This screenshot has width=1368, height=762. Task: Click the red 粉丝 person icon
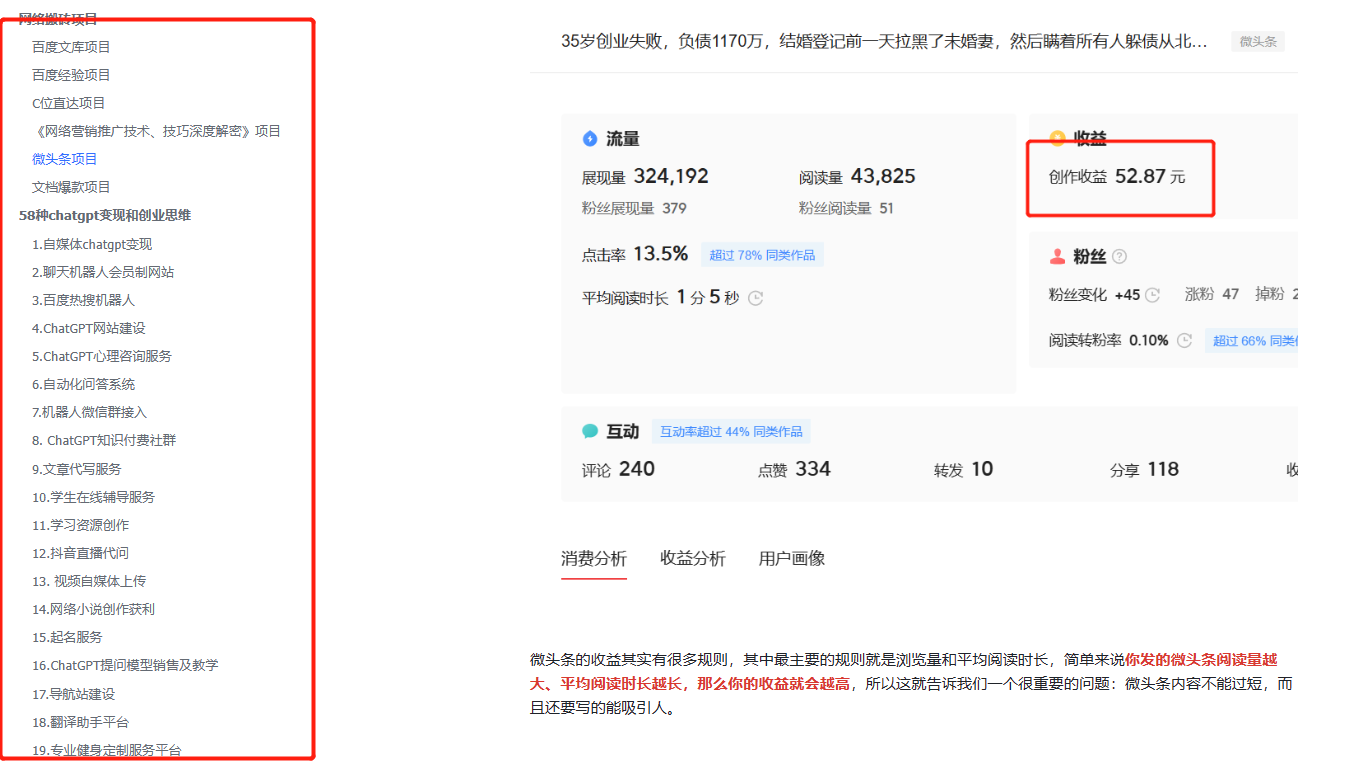click(1057, 257)
